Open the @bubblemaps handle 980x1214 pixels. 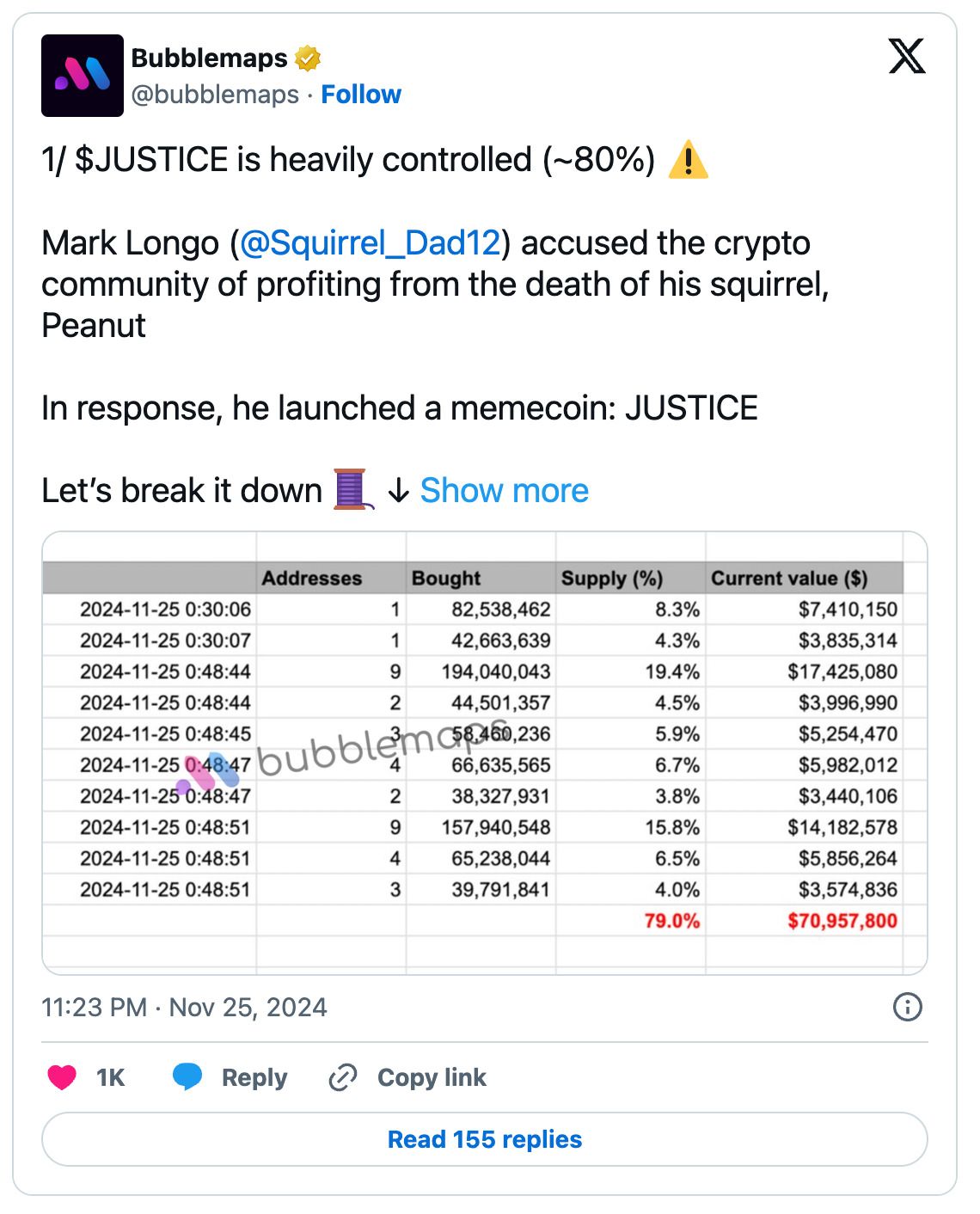coord(215,95)
